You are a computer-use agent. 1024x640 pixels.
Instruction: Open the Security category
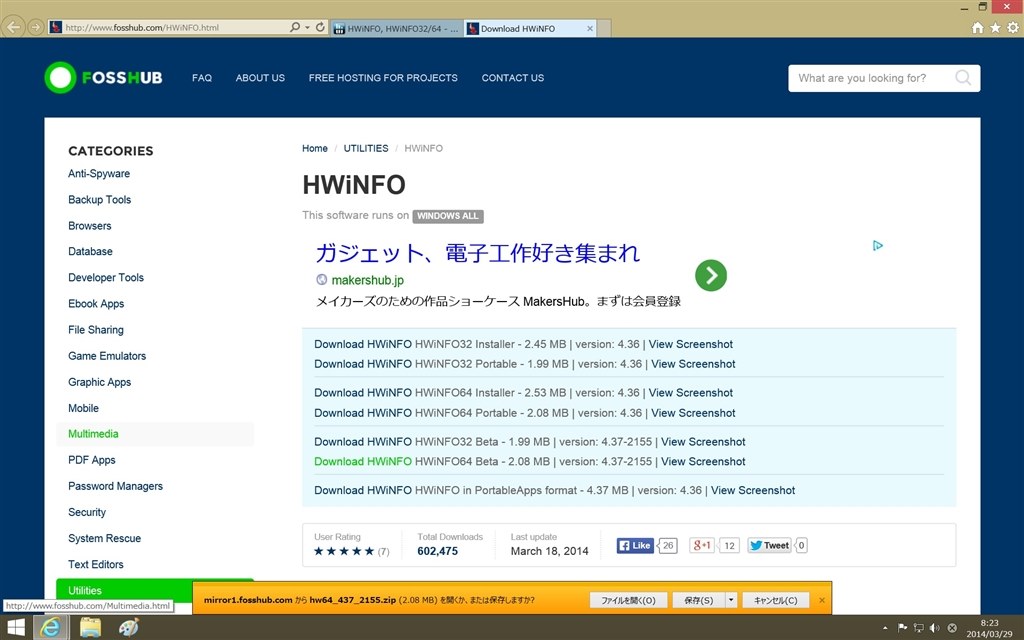pos(87,512)
